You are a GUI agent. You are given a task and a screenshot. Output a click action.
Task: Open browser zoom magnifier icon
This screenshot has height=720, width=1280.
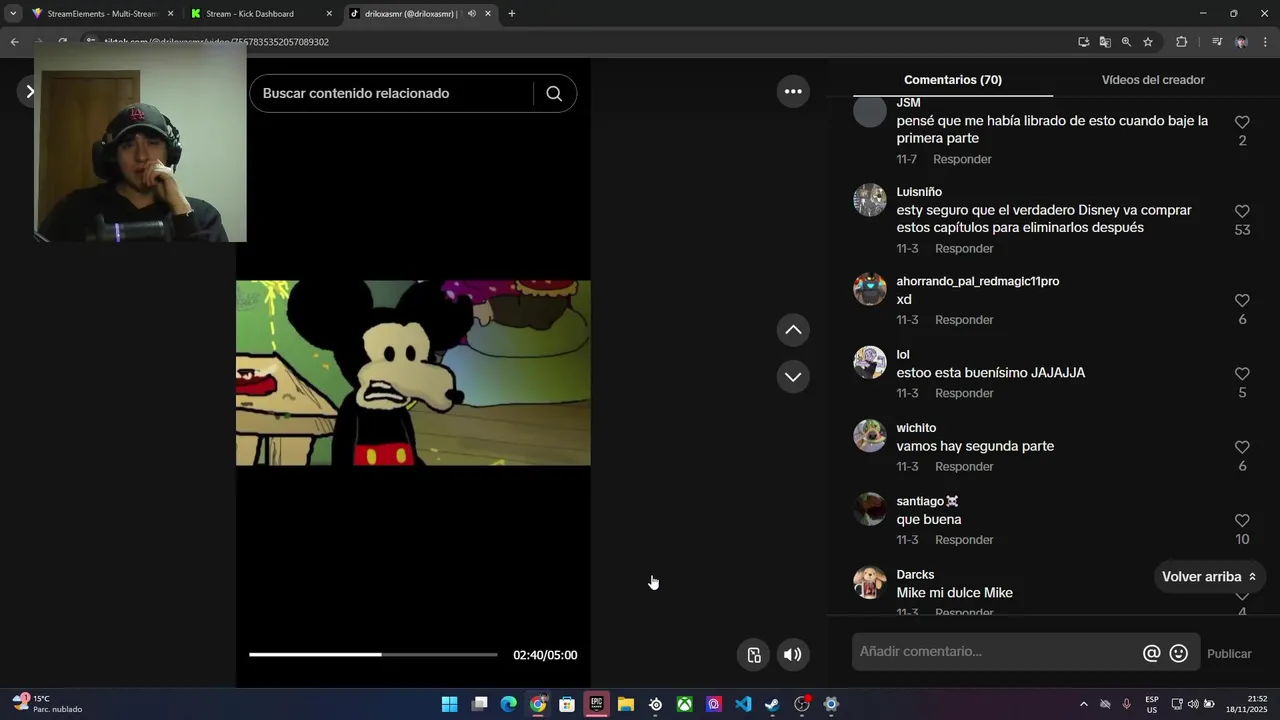pos(1126,42)
